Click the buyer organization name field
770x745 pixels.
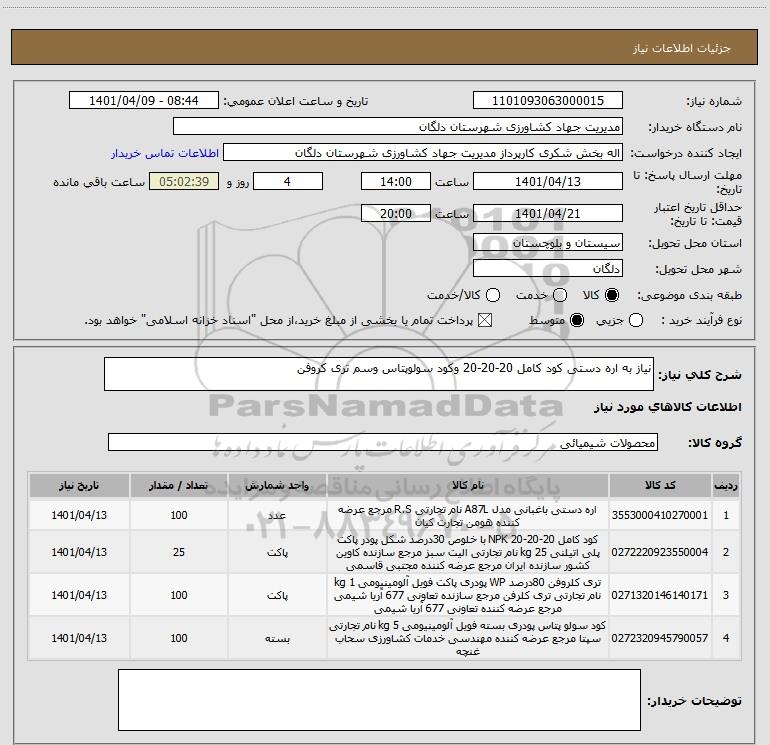[x=398, y=127]
